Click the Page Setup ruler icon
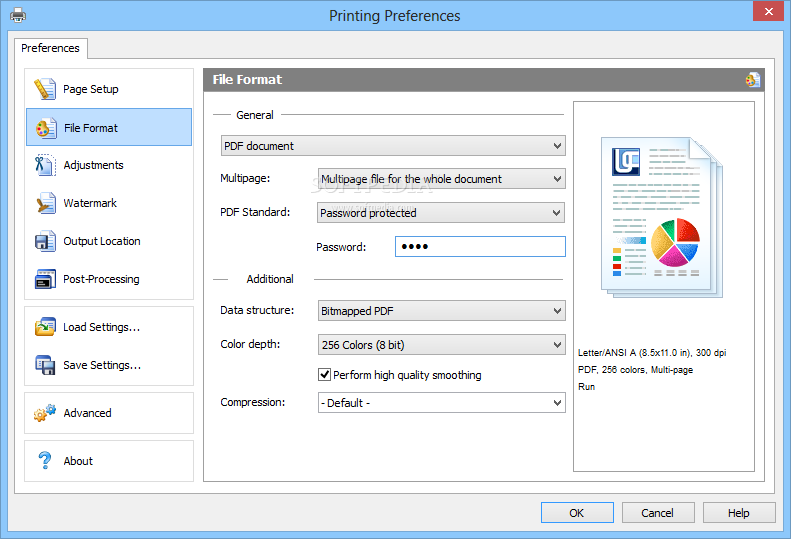Viewport: 791px width, 539px height. (x=45, y=89)
